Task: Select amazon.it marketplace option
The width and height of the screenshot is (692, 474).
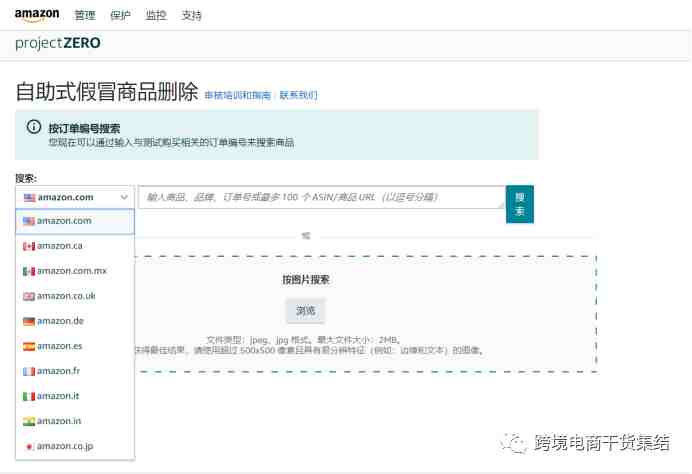Action: (75, 396)
